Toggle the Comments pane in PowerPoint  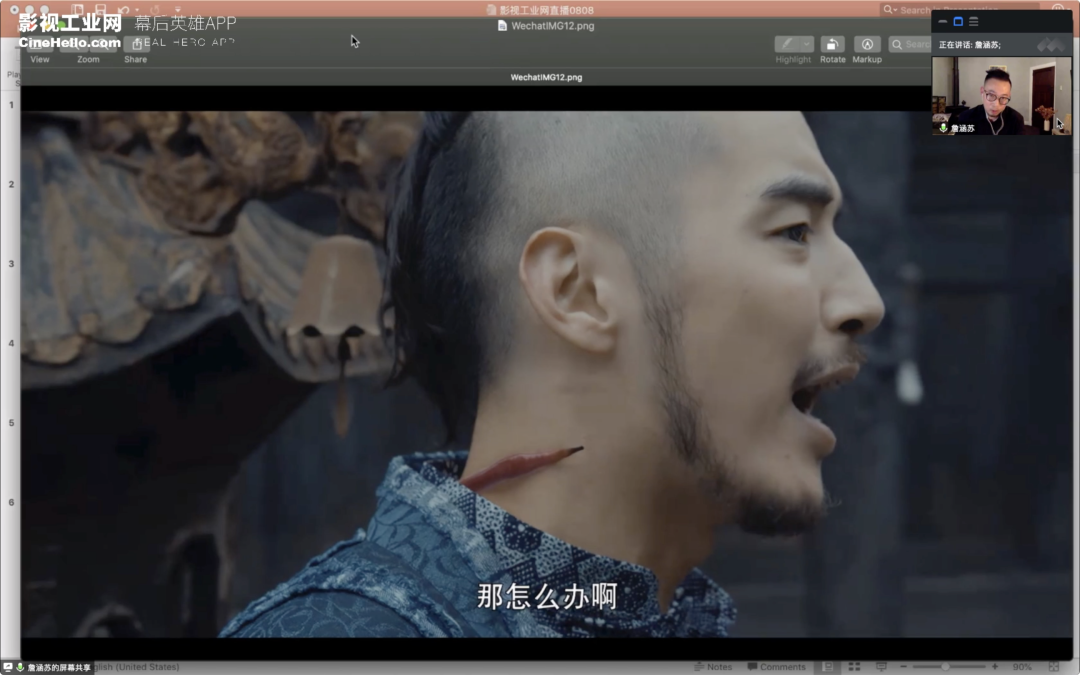(776, 667)
